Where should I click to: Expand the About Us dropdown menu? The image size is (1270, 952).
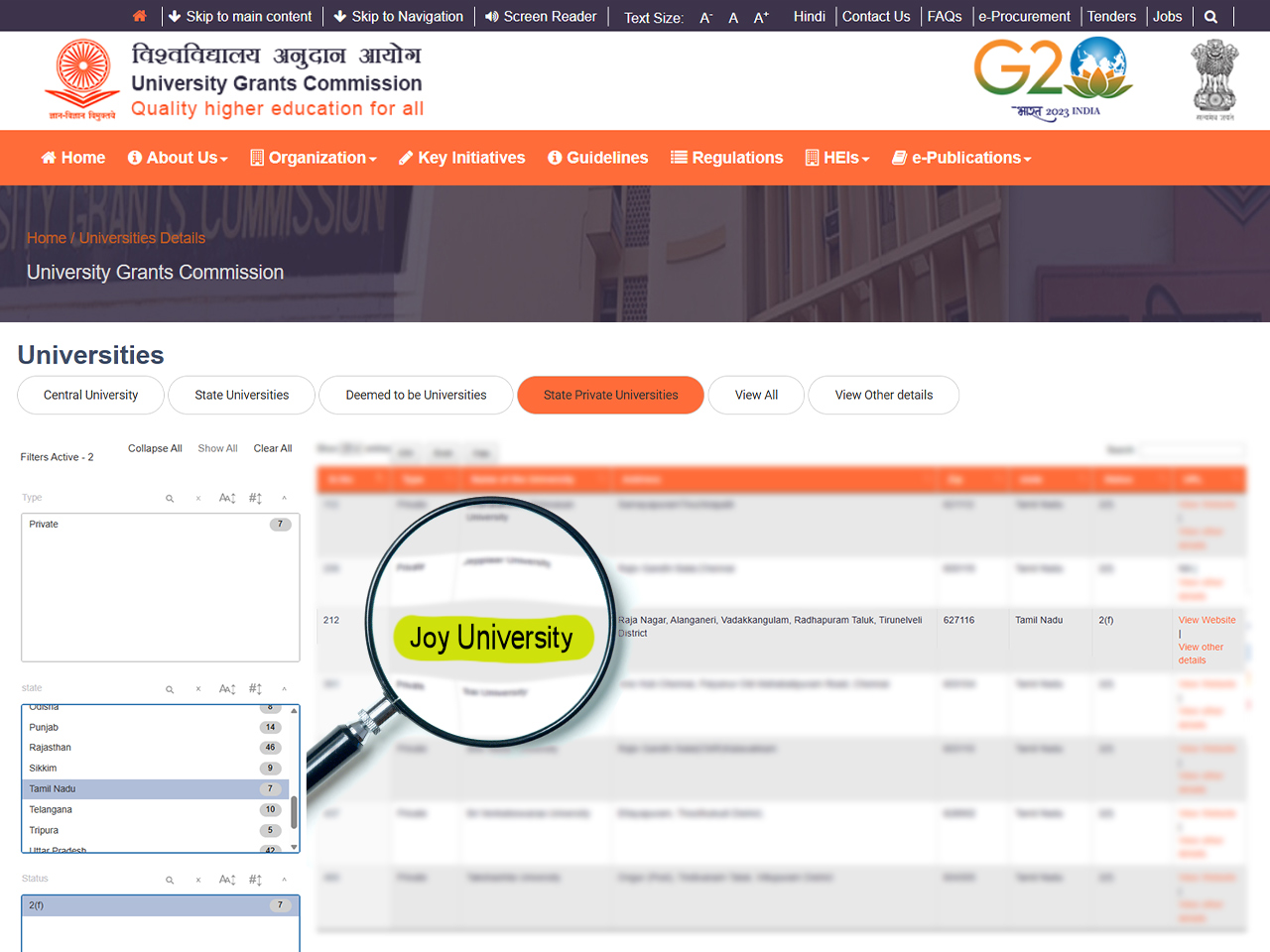coord(179,158)
